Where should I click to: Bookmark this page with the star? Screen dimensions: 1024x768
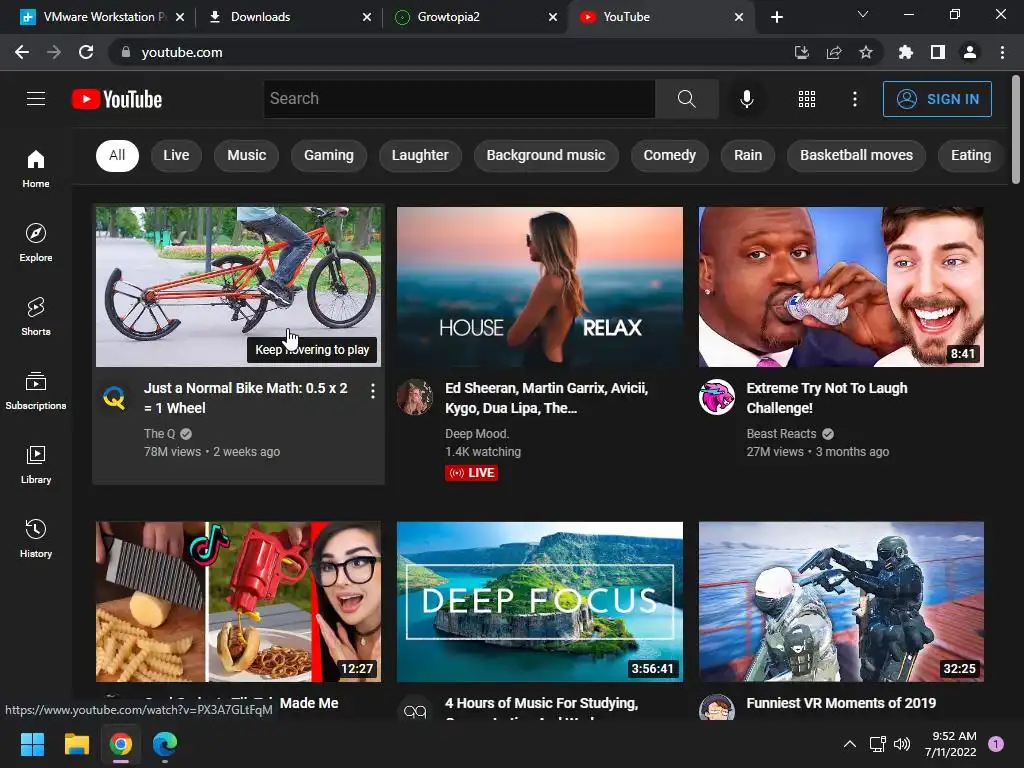click(x=865, y=52)
